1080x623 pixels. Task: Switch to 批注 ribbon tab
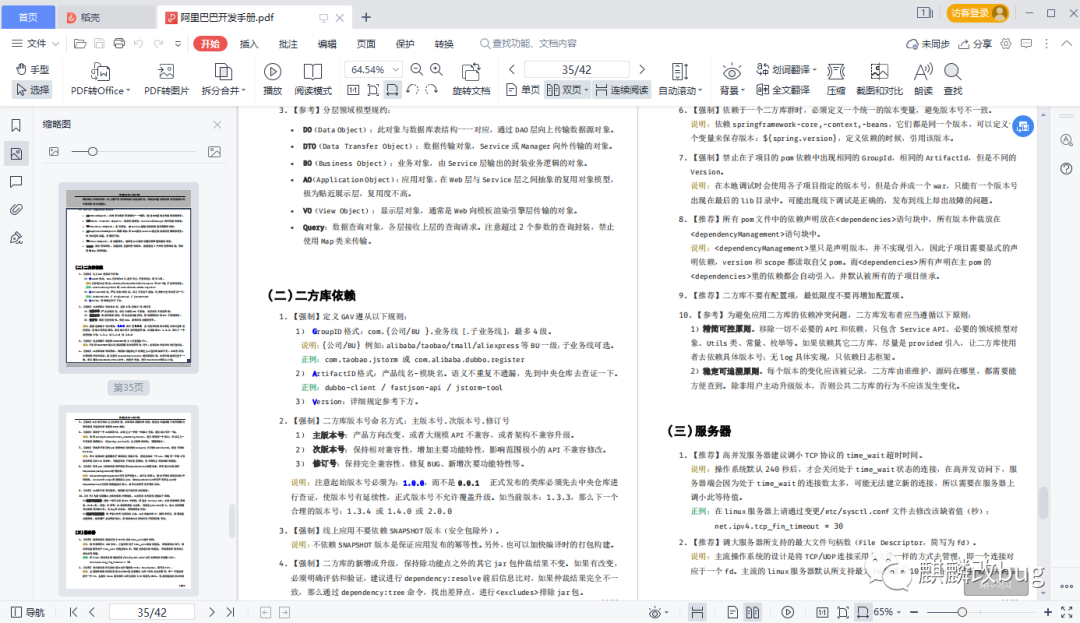pyautogui.click(x=288, y=44)
